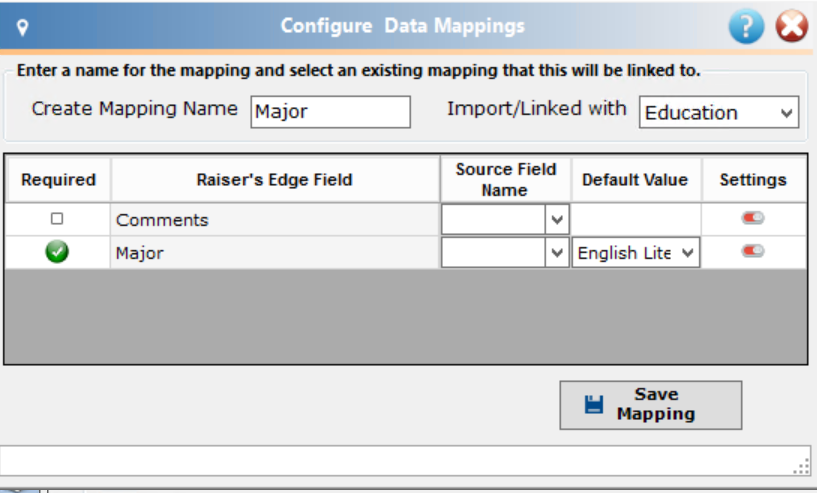Viewport: 817px width, 493px height.
Task: Open the English Lite default value dropdown
Action: click(636, 253)
